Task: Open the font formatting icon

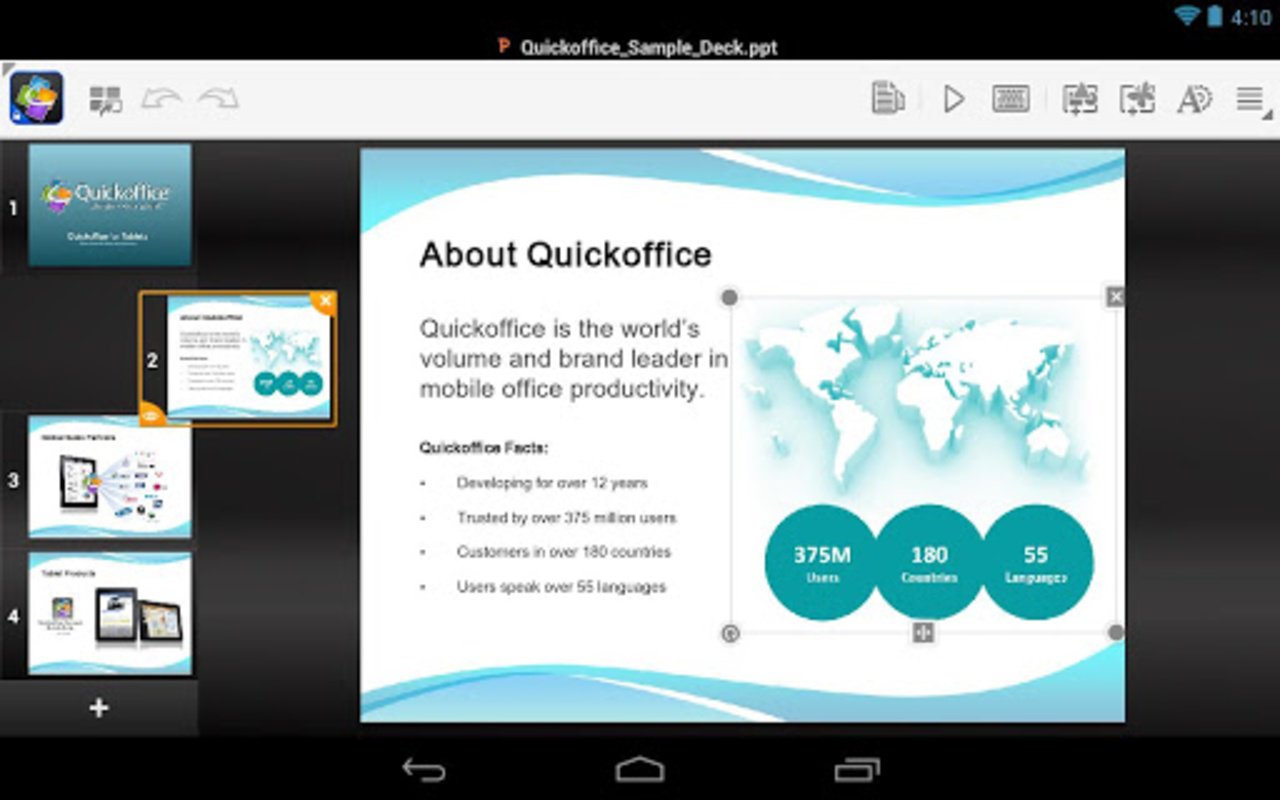Action: pos(1192,98)
